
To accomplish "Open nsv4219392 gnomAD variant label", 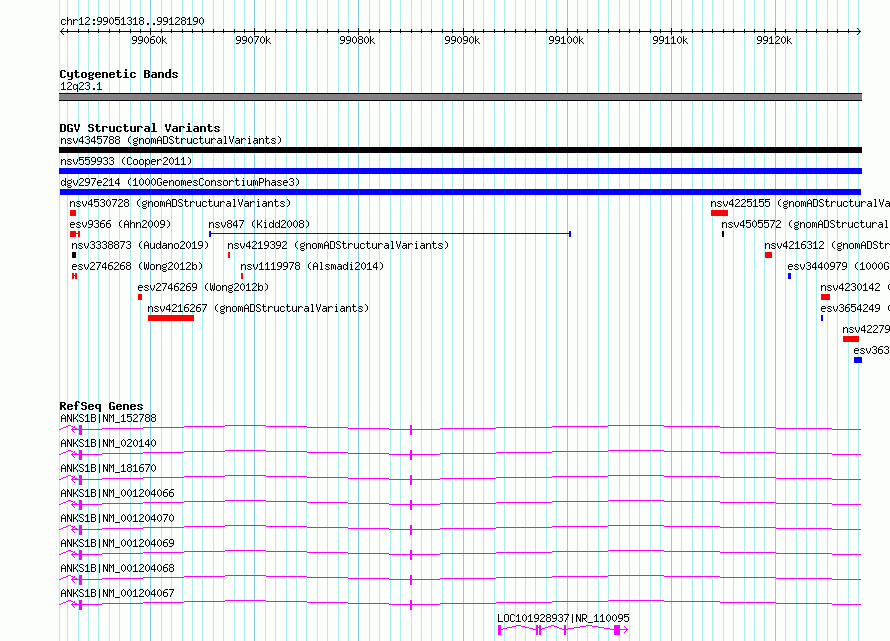I will pyautogui.click(x=338, y=245).
